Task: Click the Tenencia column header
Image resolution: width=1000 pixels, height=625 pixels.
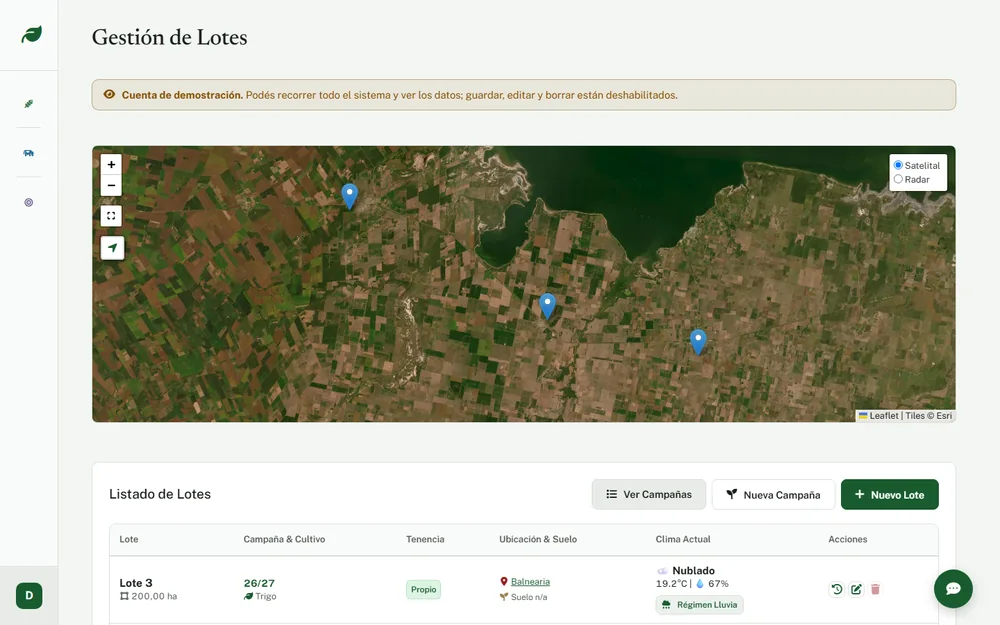Action: [425, 539]
